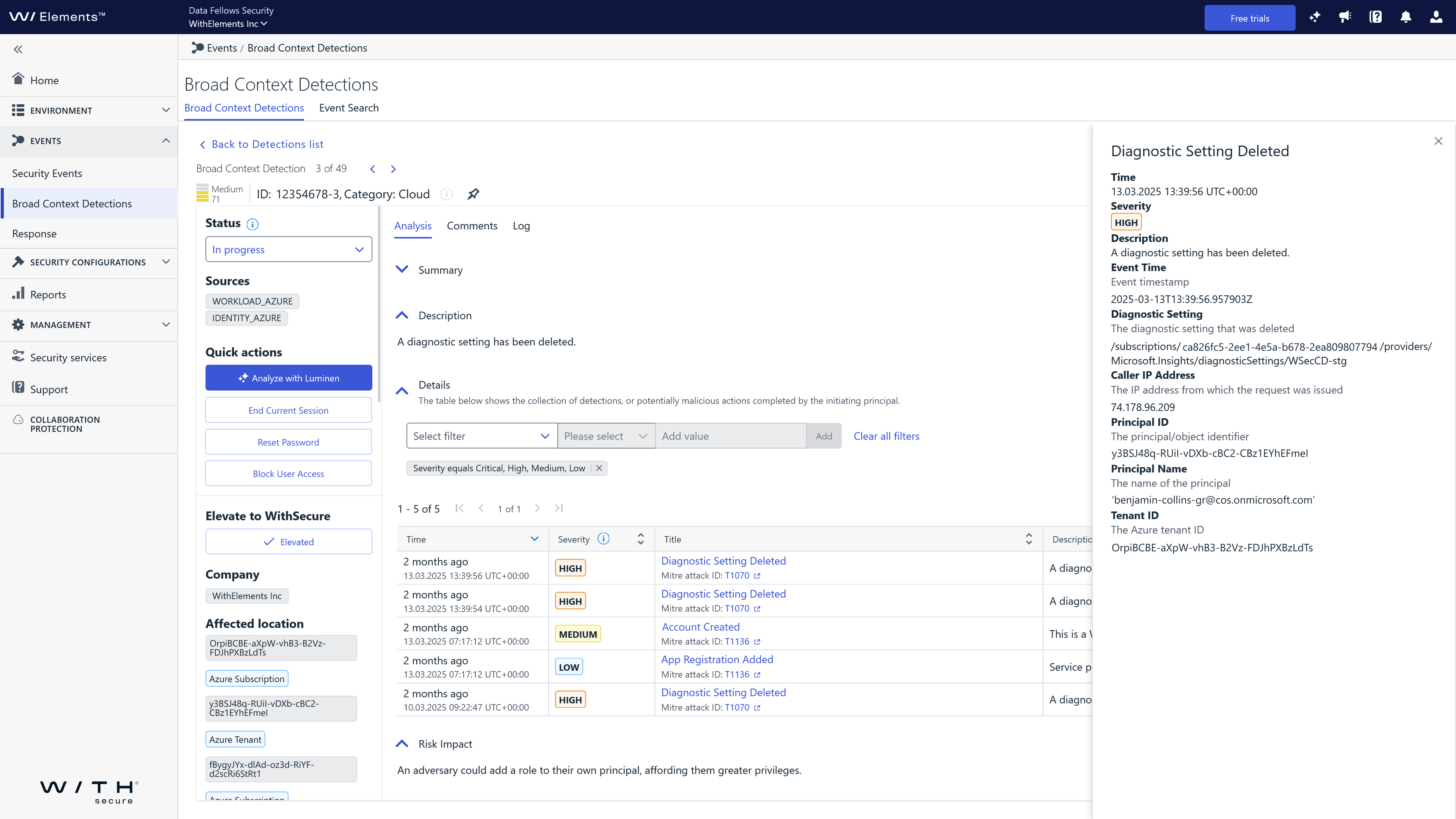This screenshot has width=1456, height=819.
Task: Switch to the Event Search tab
Action: click(349, 108)
